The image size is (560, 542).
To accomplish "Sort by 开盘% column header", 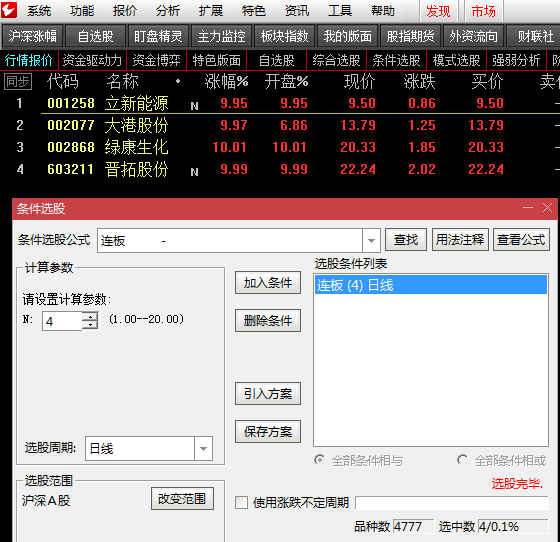I will coord(286,82).
